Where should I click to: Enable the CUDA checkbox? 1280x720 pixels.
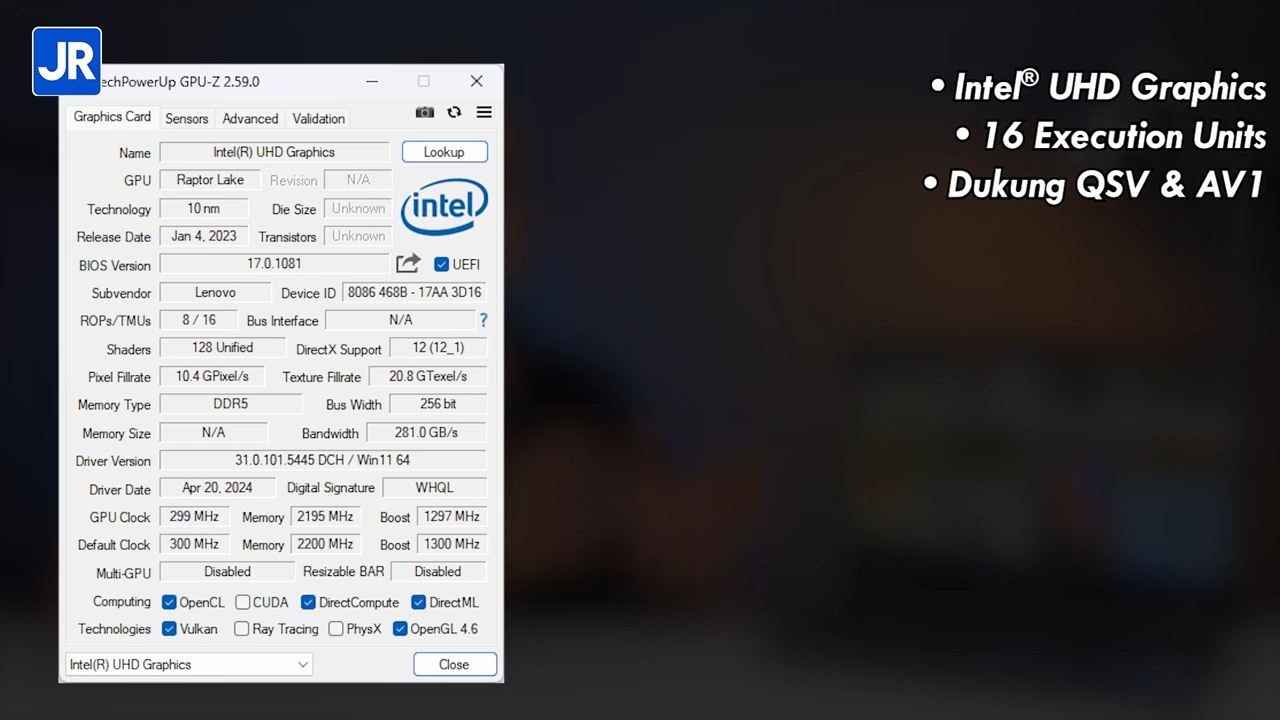pos(243,602)
